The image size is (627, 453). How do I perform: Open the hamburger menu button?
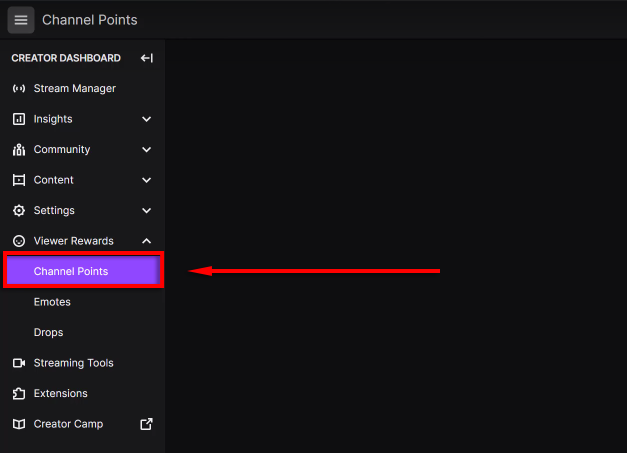tap(21, 20)
